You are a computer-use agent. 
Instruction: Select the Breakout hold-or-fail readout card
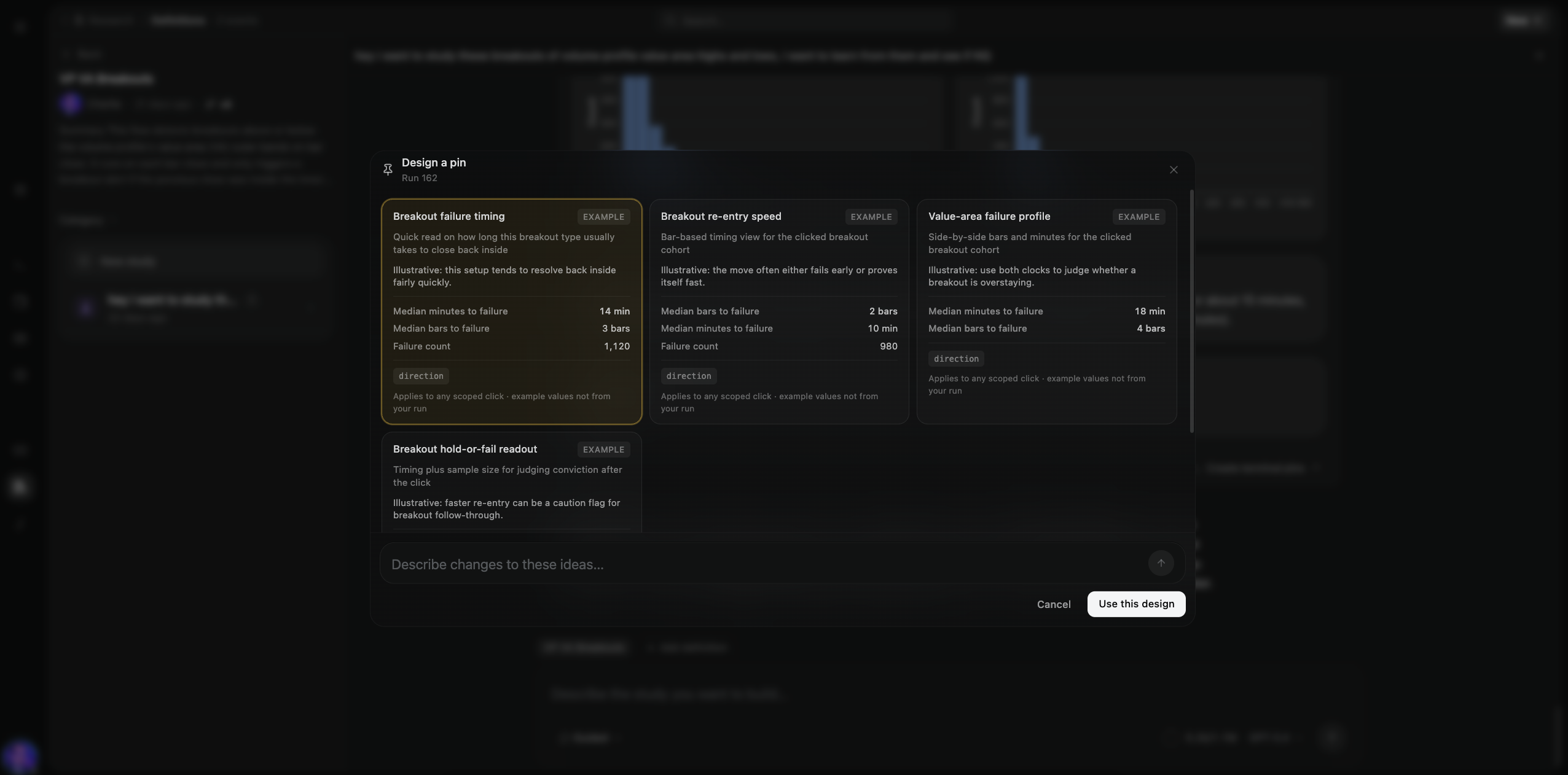[x=511, y=482]
